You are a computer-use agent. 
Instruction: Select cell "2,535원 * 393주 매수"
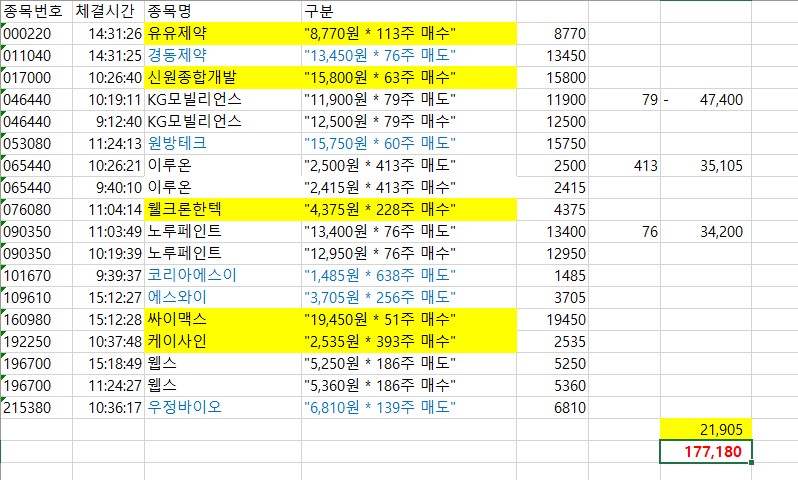tap(409, 342)
